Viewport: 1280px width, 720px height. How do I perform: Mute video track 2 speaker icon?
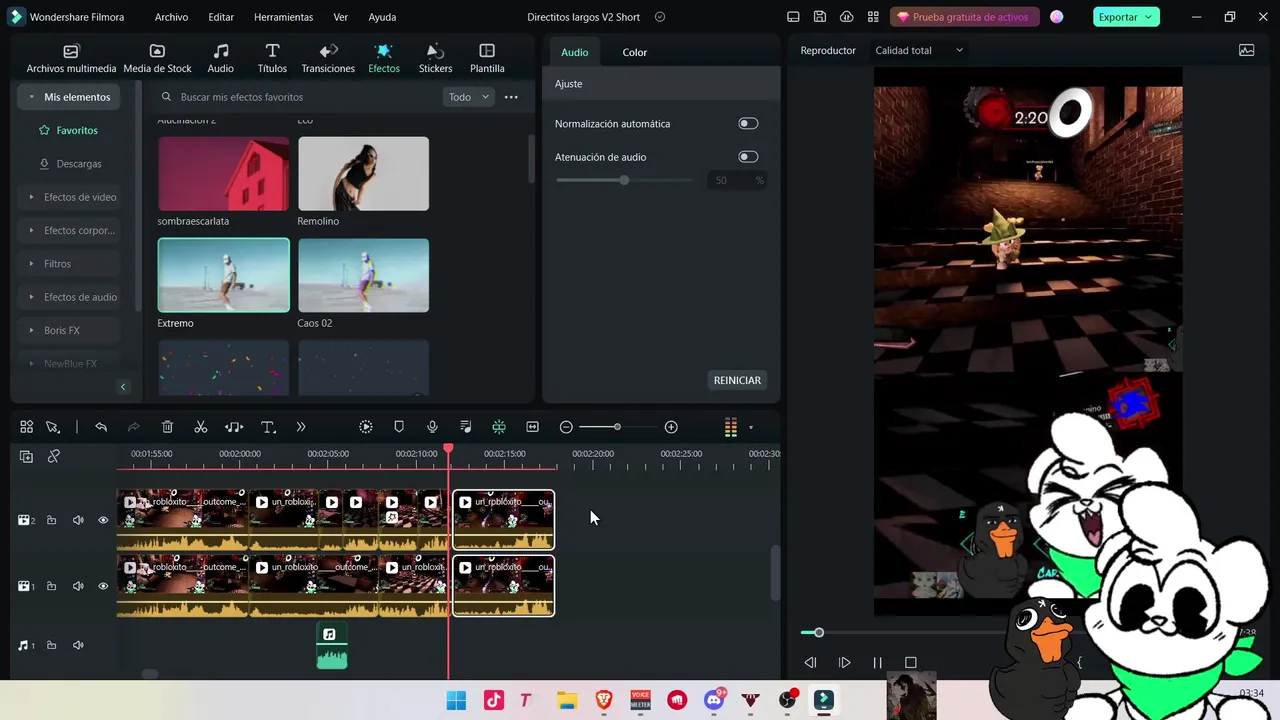coord(78,520)
